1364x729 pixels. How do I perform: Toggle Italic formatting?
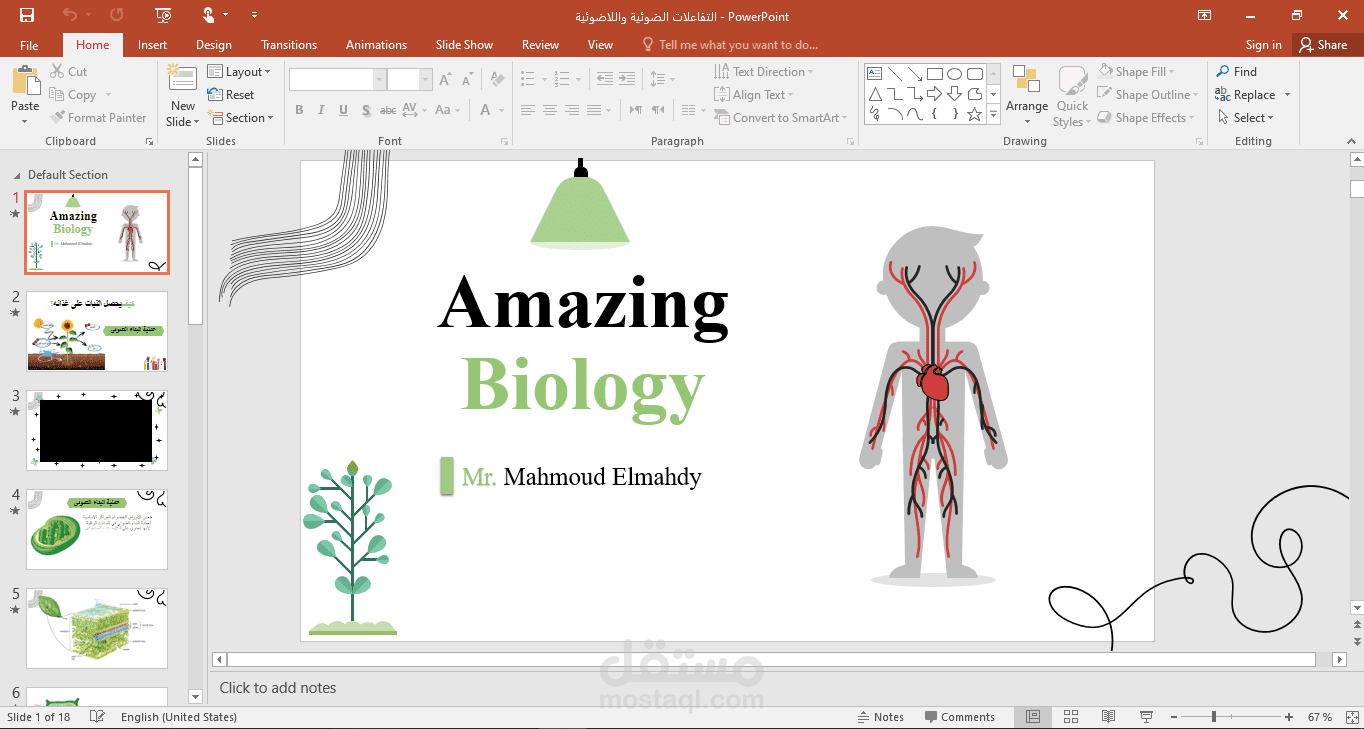point(322,110)
